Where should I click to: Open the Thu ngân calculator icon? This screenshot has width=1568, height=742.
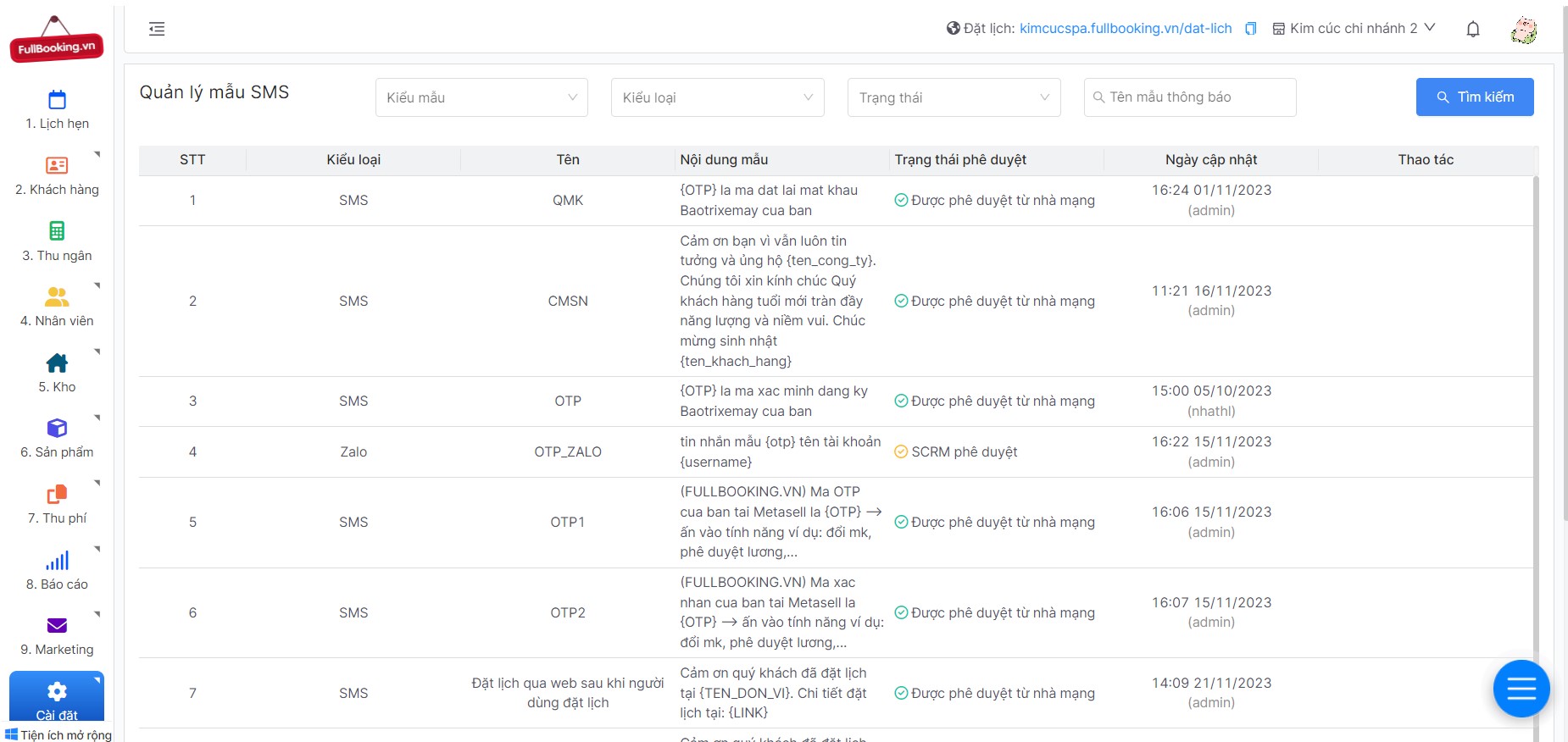[x=57, y=230]
